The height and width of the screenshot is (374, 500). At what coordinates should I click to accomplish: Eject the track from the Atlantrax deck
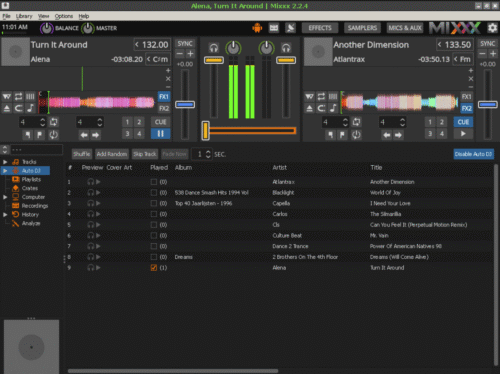309,108
